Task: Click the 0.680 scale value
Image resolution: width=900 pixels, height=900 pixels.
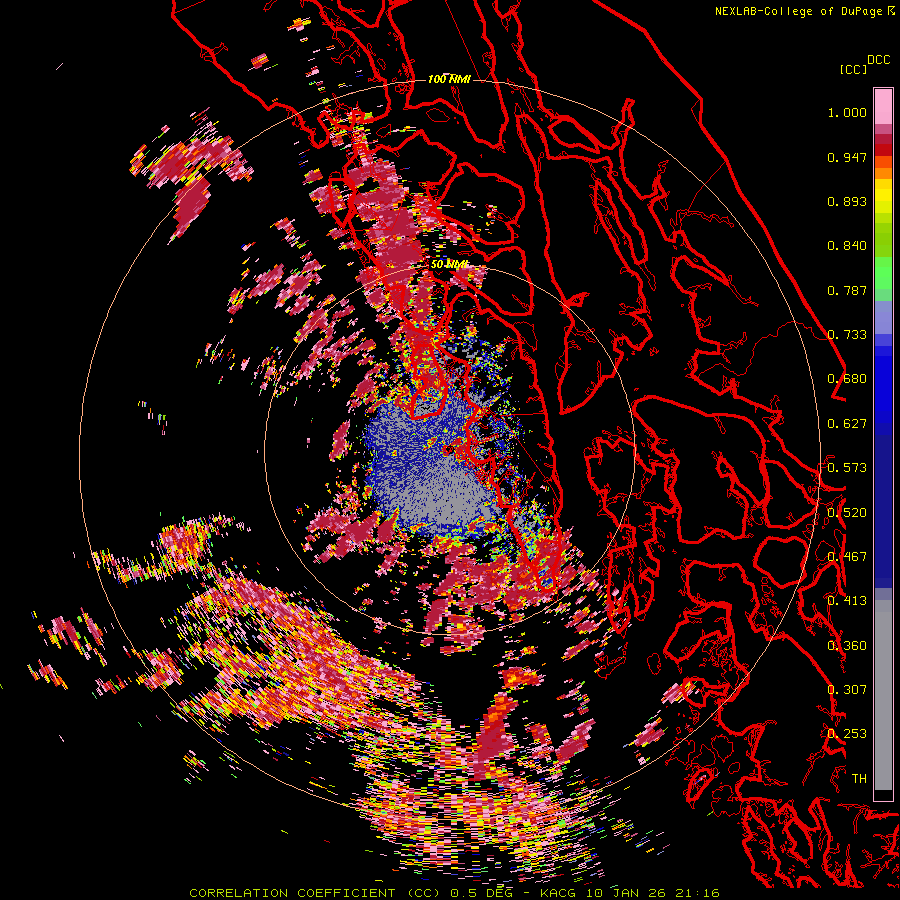Action: (x=847, y=379)
